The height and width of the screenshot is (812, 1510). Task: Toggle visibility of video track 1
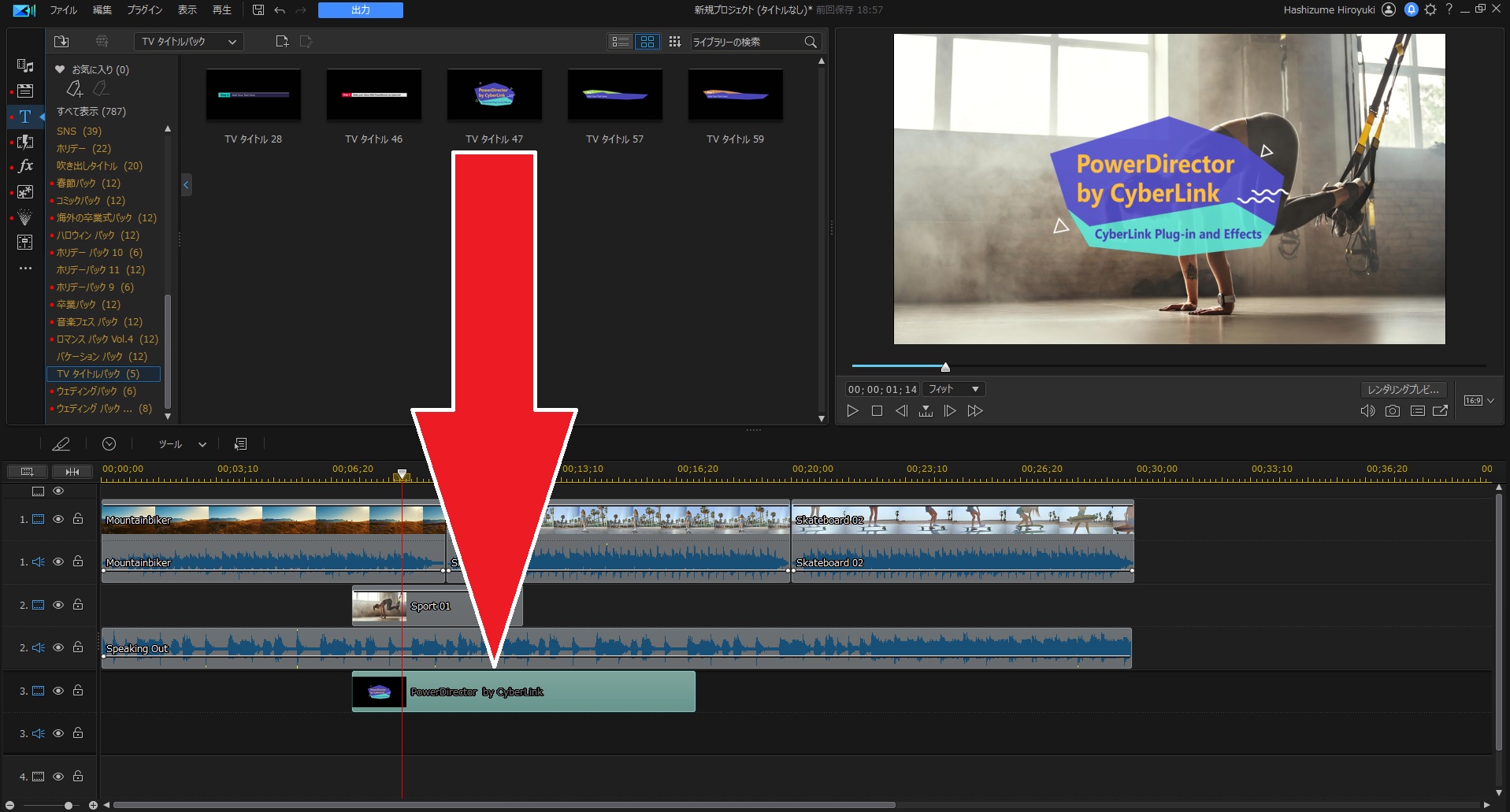point(58,519)
